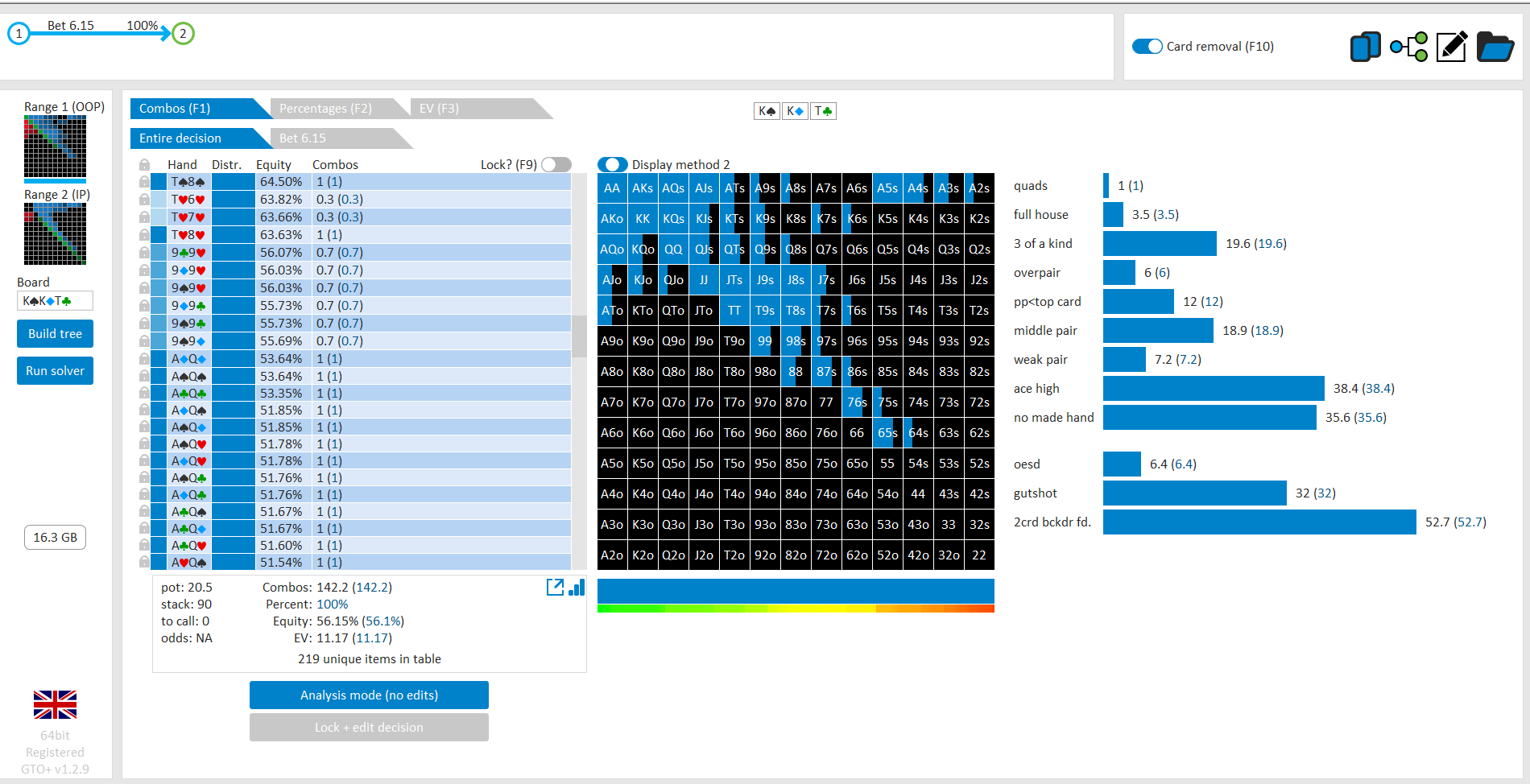Select KK cell in the hand matrix
This screenshot has height=784, width=1530.
click(x=643, y=219)
